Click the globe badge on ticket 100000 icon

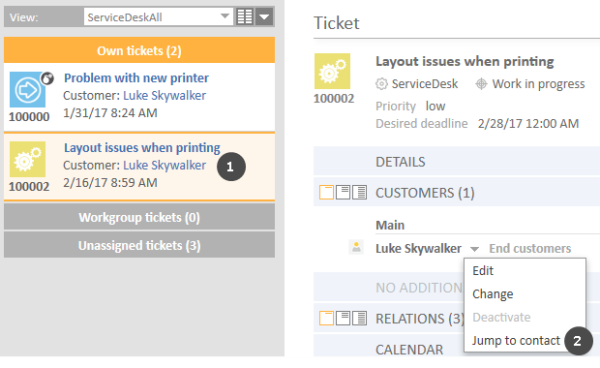click(x=47, y=79)
